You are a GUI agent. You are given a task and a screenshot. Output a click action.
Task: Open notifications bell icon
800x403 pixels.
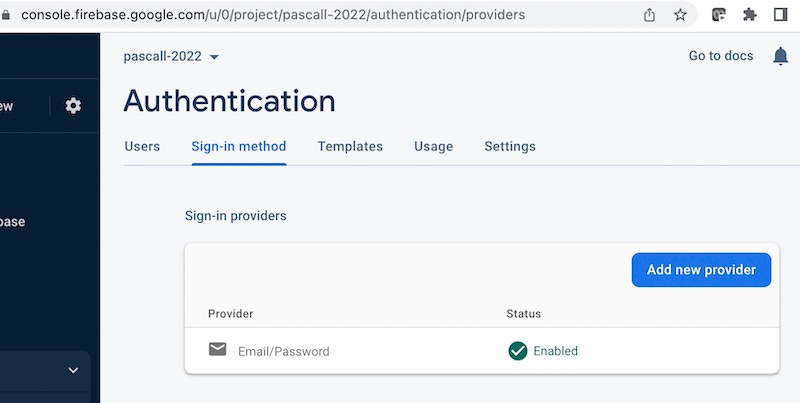click(781, 56)
